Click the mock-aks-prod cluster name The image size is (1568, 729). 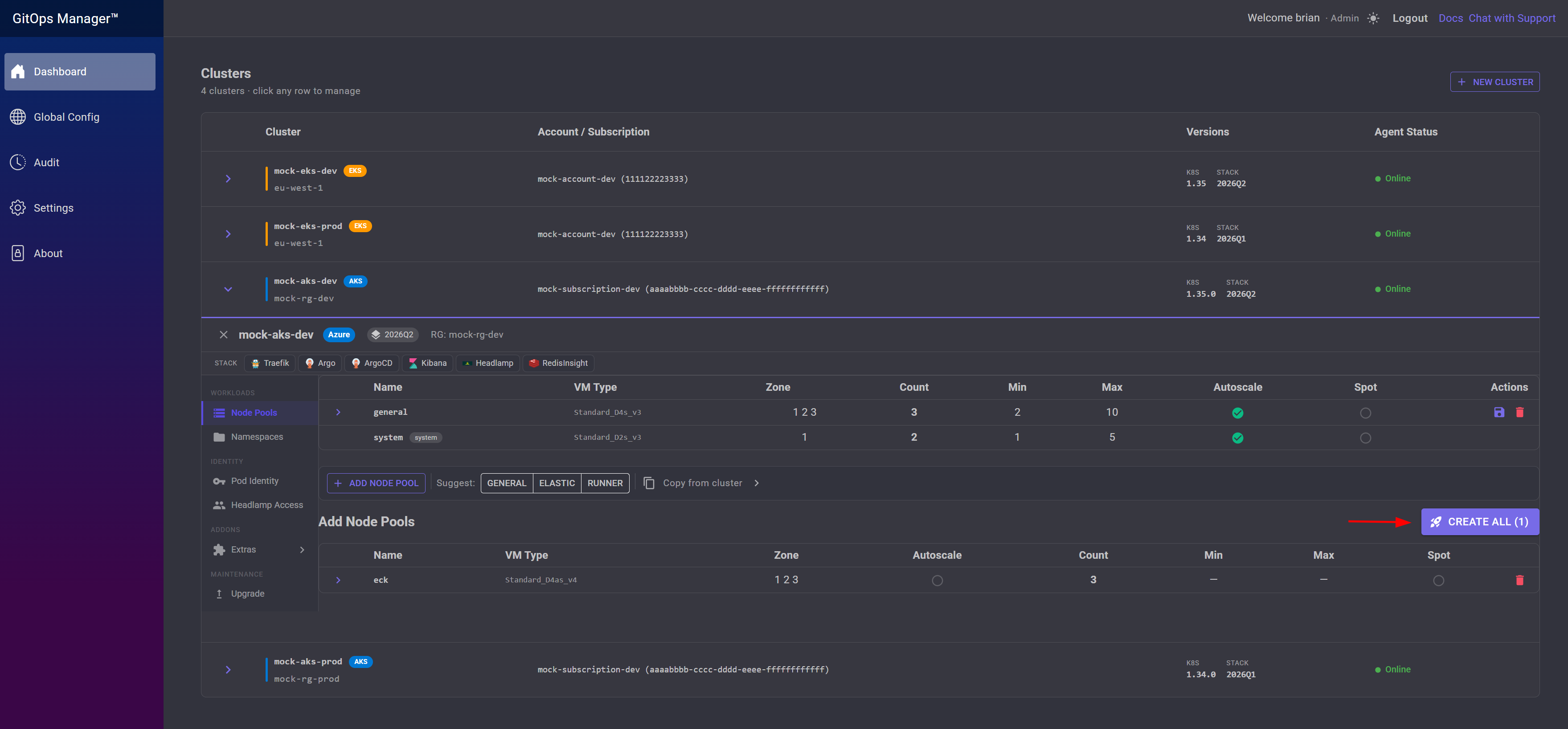(x=308, y=662)
